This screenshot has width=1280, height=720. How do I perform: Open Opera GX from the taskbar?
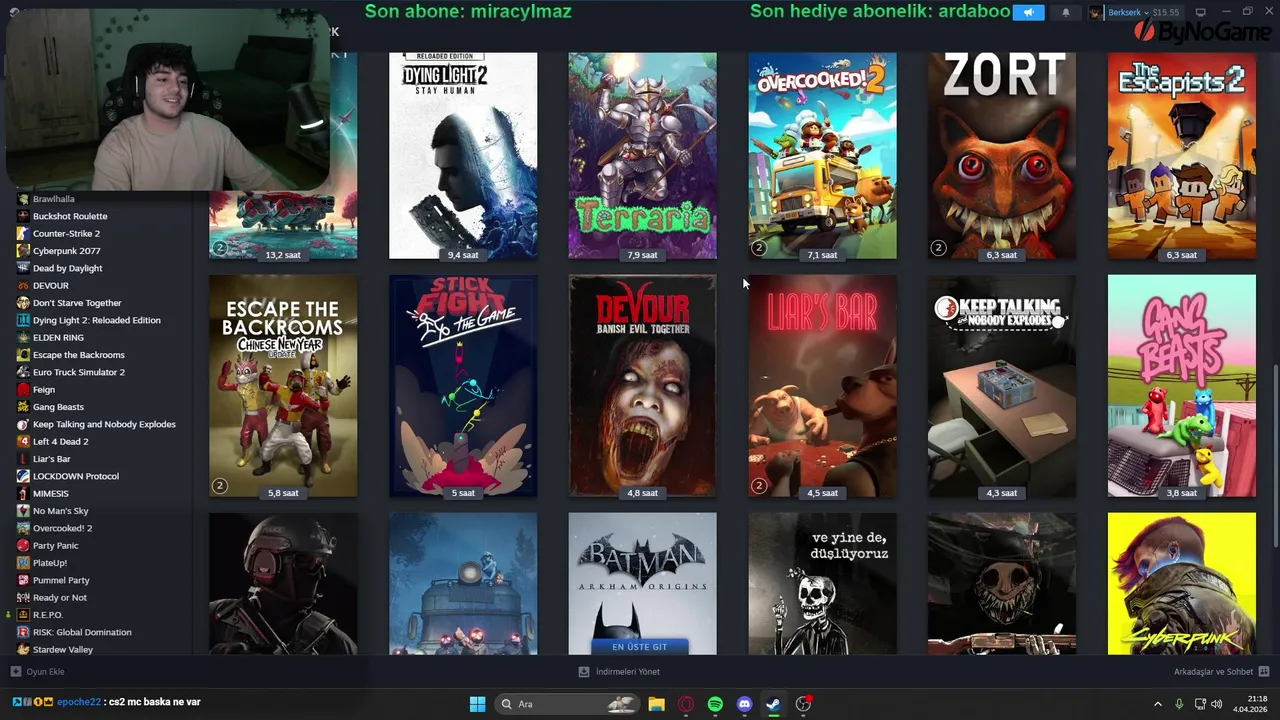click(x=685, y=704)
